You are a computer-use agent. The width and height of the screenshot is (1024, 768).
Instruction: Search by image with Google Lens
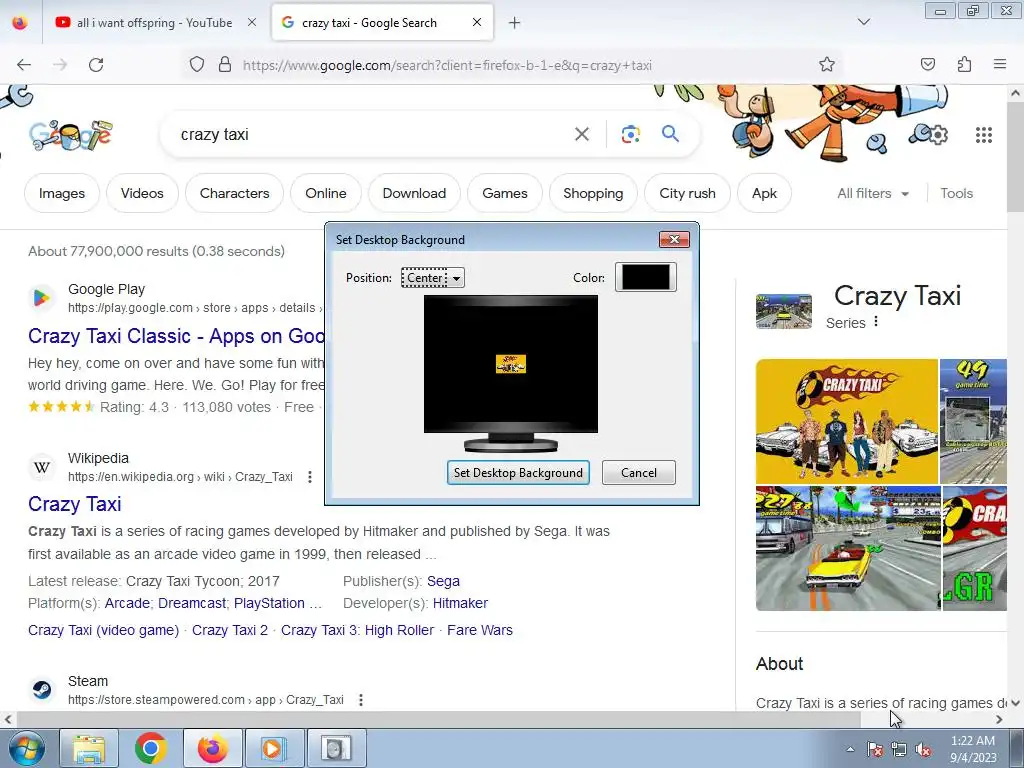coord(631,135)
